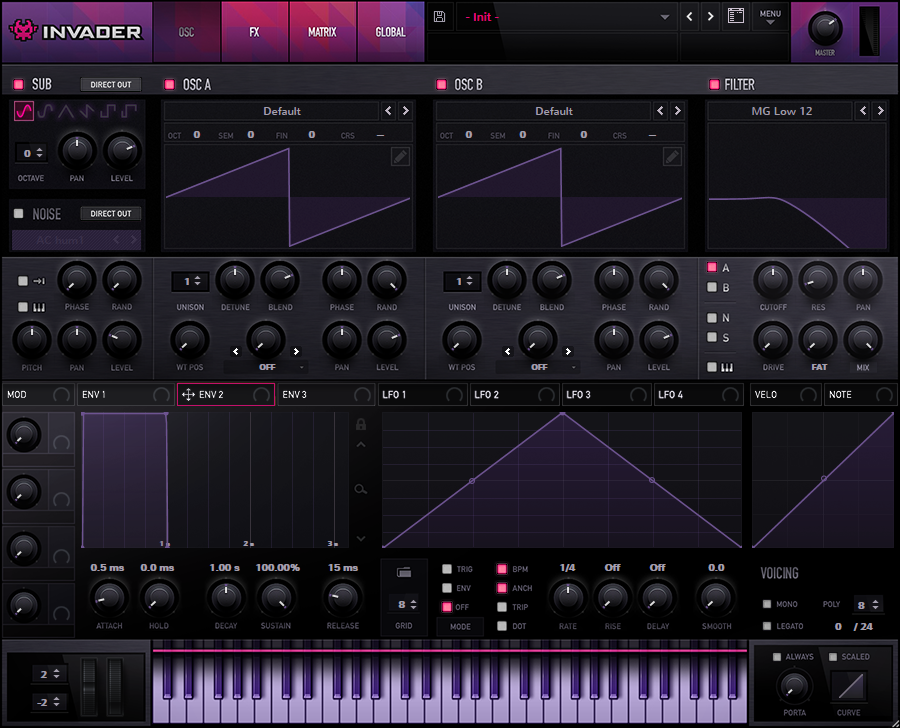Switch to the OSC tab
Image resolution: width=900 pixels, height=728 pixels.
click(187, 32)
